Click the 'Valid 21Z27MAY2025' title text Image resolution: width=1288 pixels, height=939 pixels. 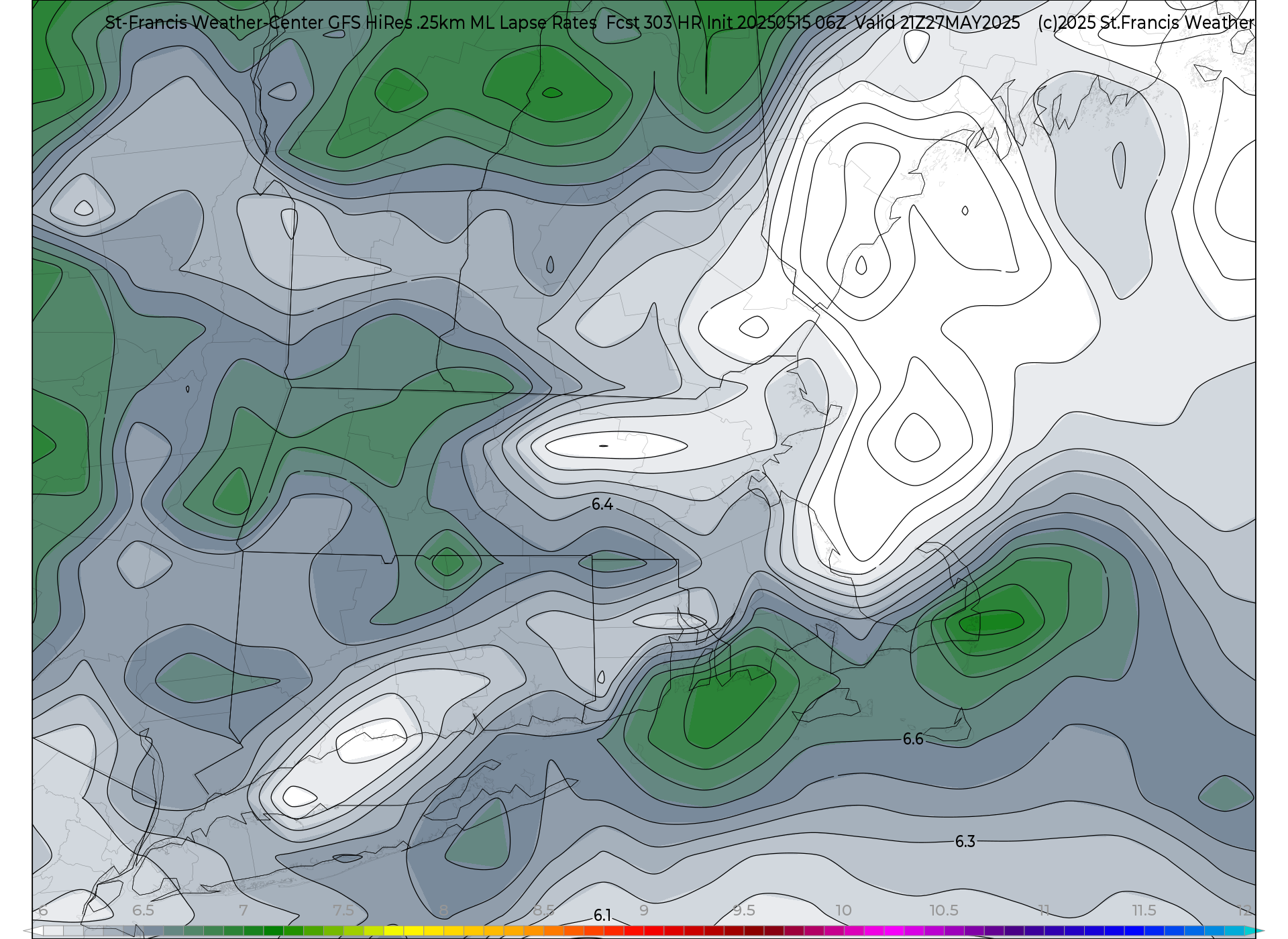(937, 23)
